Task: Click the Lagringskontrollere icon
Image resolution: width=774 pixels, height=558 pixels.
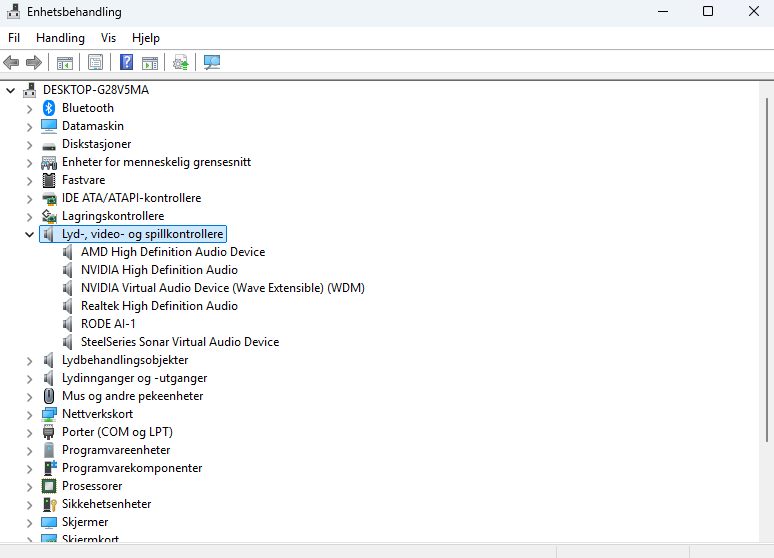Action: tap(49, 216)
